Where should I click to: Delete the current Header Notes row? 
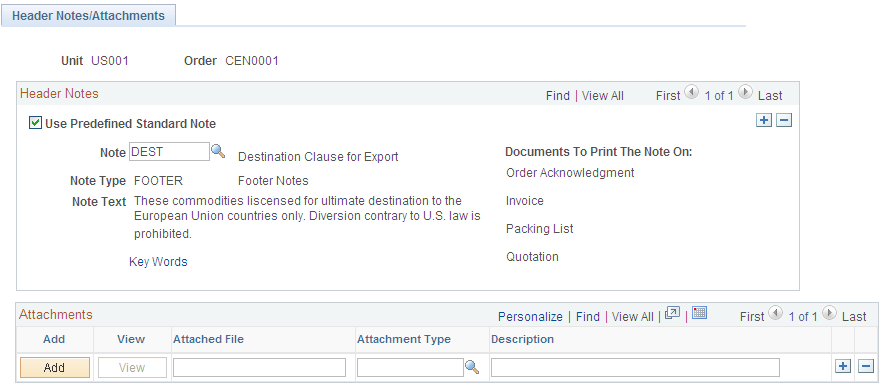784,120
